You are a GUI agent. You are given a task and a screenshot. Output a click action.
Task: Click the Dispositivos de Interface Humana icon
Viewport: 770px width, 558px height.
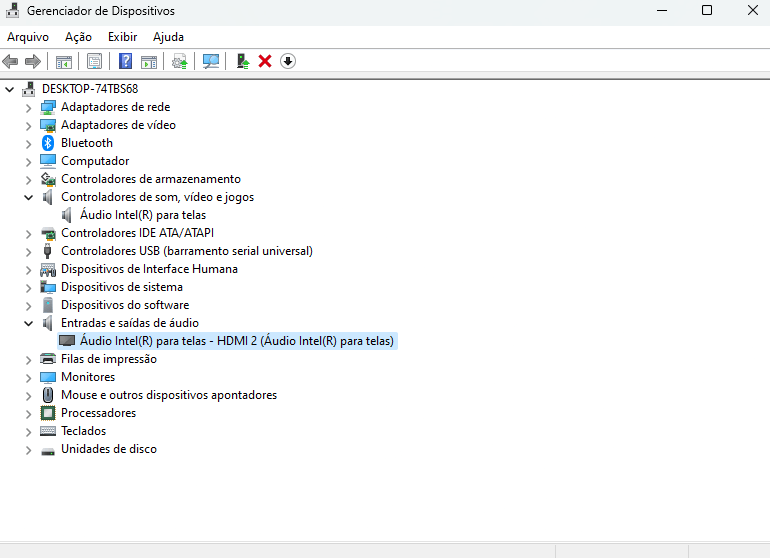[48, 269]
